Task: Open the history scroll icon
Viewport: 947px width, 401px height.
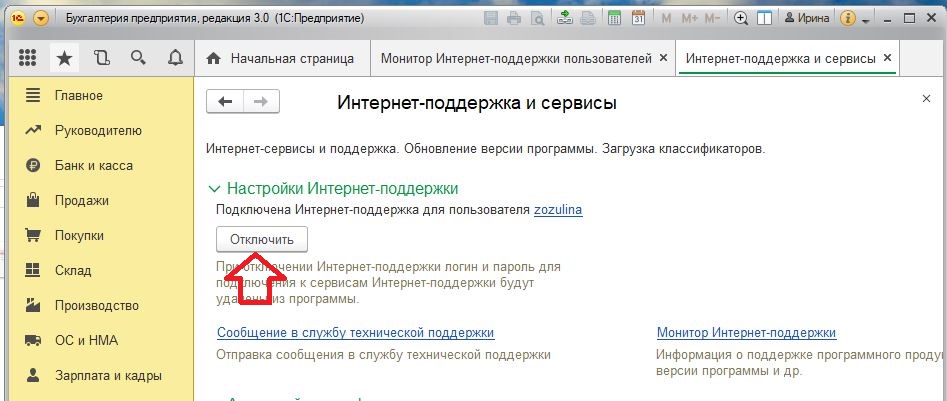Action: coord(101,58)
